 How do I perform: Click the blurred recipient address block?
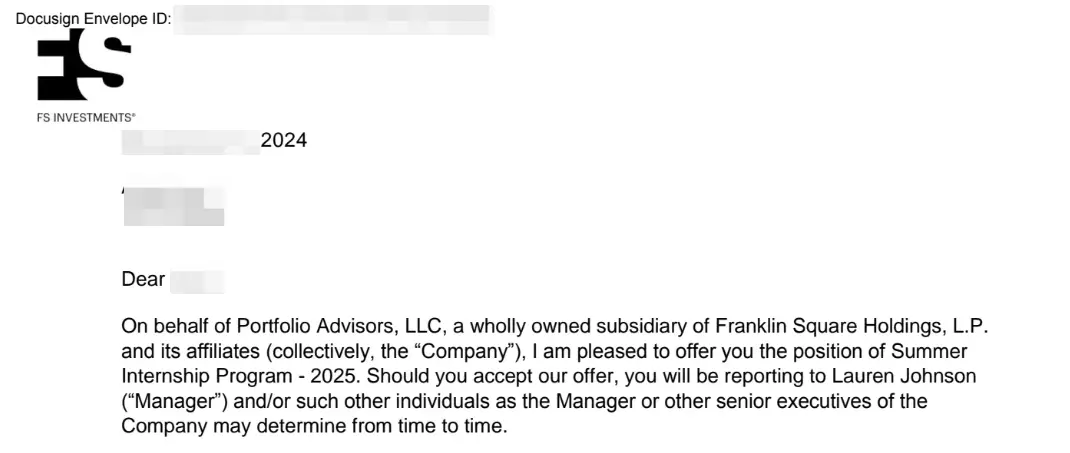173,205
